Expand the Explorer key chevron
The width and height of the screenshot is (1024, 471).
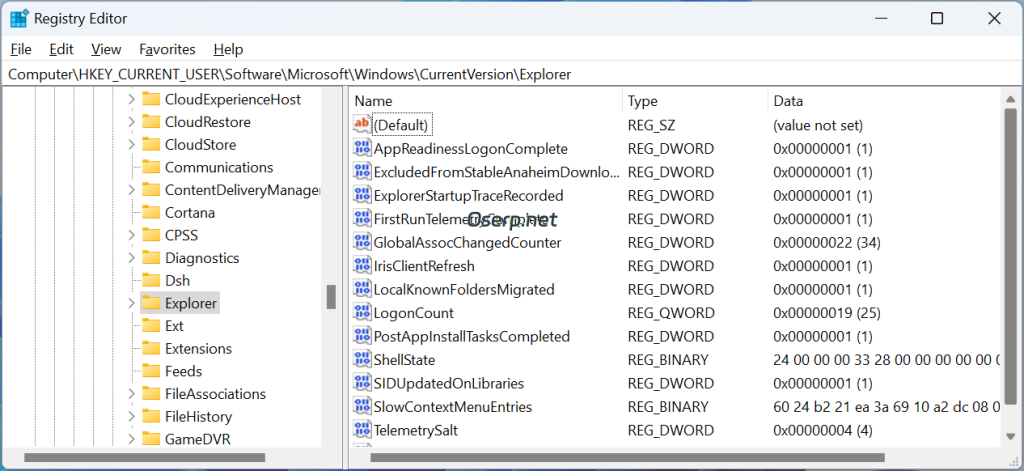pos(131,303)
